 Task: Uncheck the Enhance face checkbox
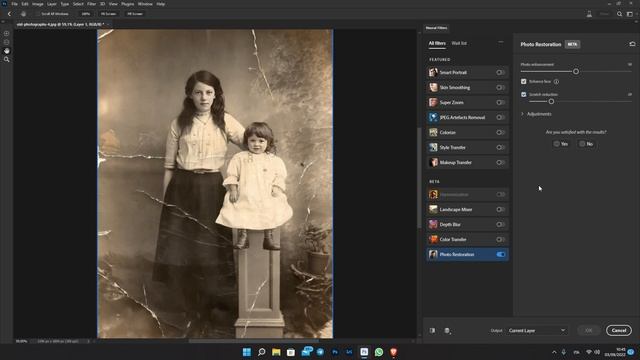pos(524,82)
